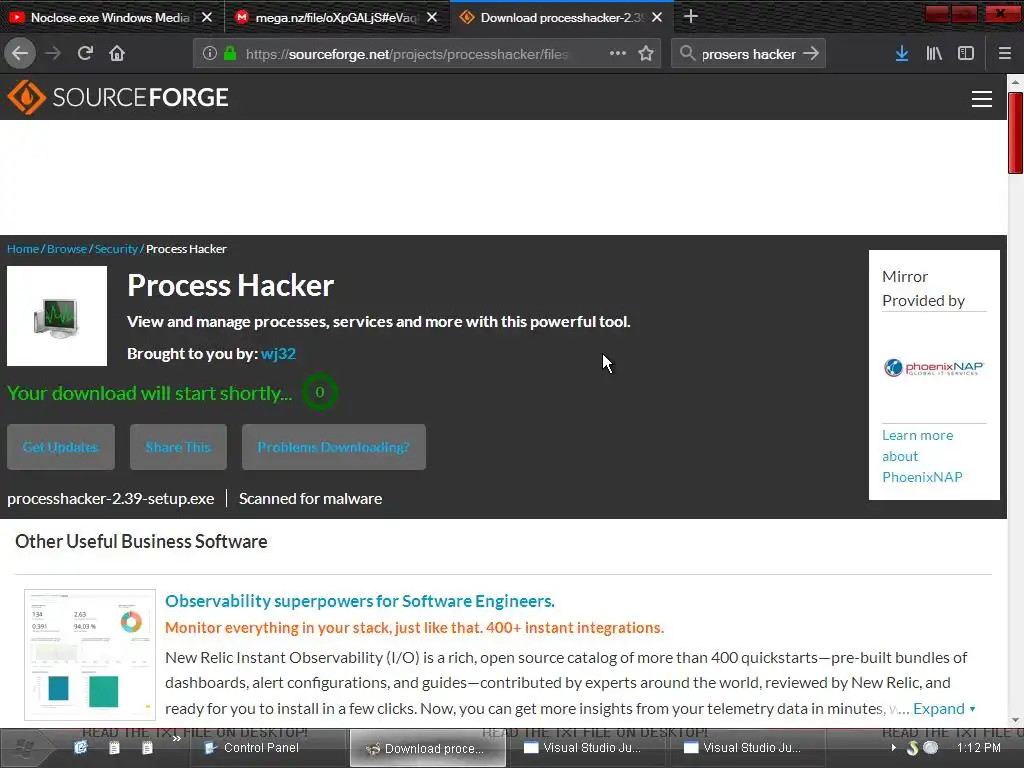Show hidden system tray icons

893,748
